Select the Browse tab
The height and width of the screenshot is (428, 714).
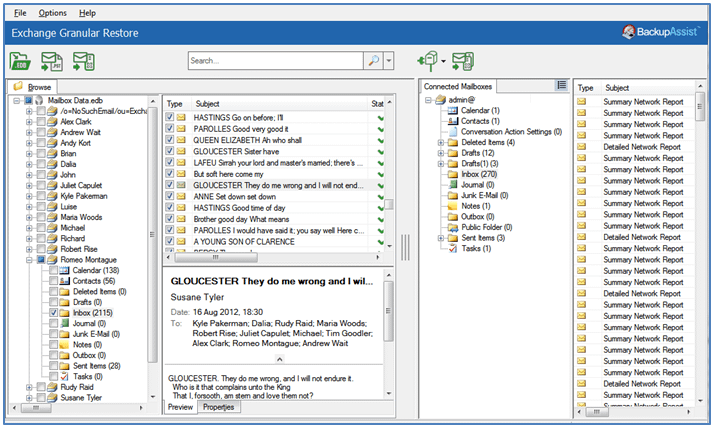(x=32, y=87)
